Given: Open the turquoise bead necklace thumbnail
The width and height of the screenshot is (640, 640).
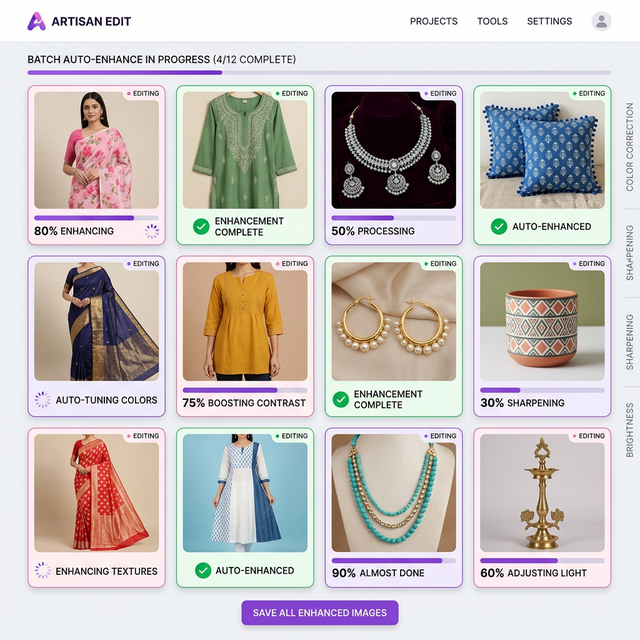Looking at the screenshot, I should (393, 493).
